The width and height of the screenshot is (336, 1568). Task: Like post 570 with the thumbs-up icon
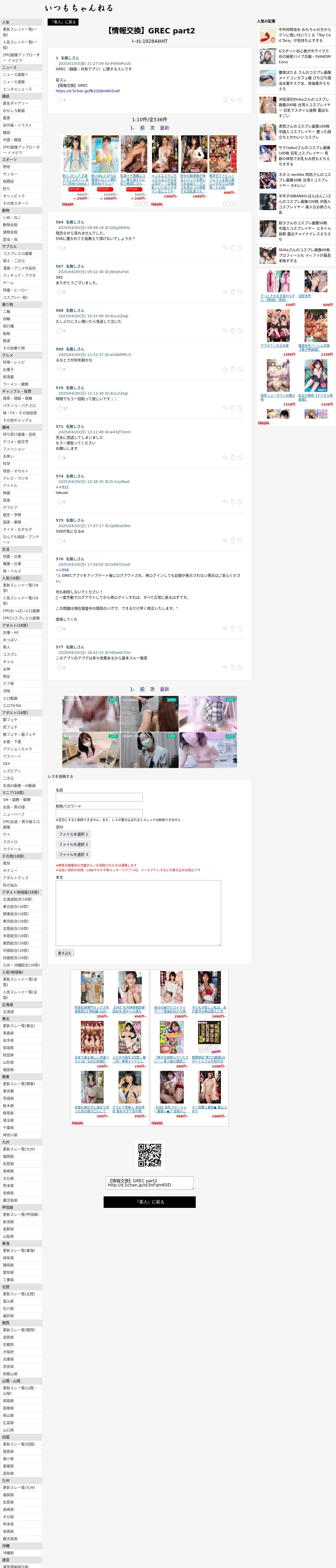coord(59,408)
